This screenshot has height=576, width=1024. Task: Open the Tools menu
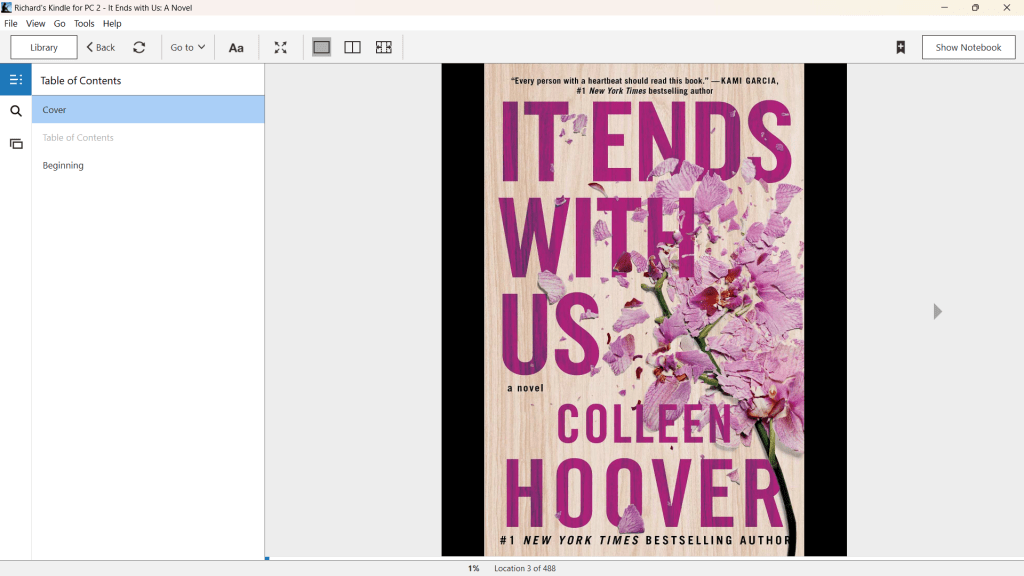coord(84,23)
